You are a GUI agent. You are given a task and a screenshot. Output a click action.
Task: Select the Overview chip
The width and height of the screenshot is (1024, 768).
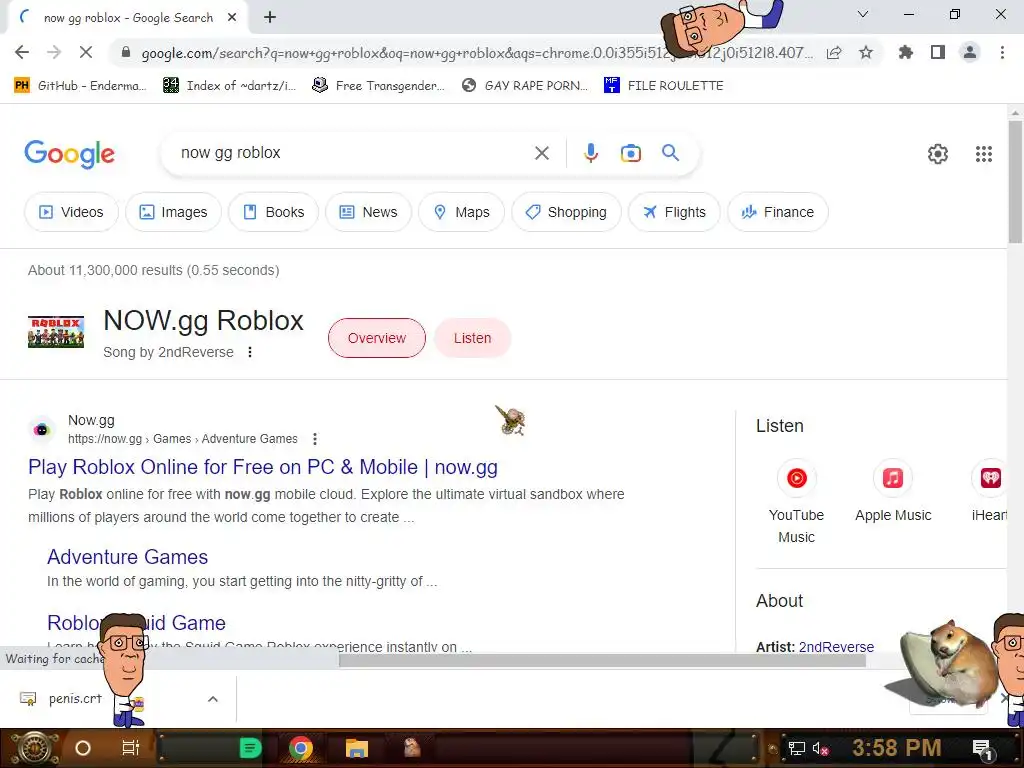click(x=377, y=338)
